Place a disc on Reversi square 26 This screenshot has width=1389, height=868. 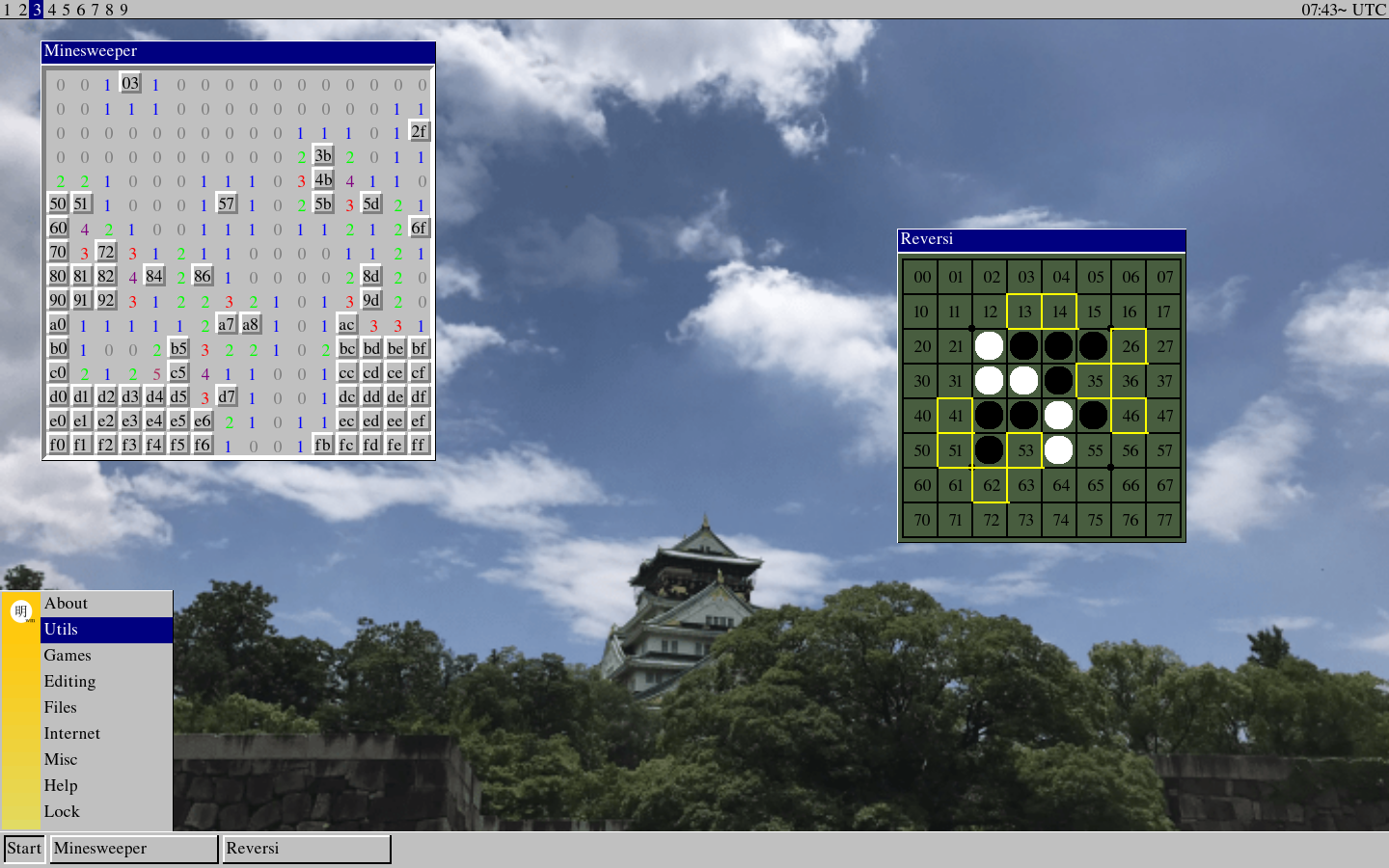tap(1130, 346)
